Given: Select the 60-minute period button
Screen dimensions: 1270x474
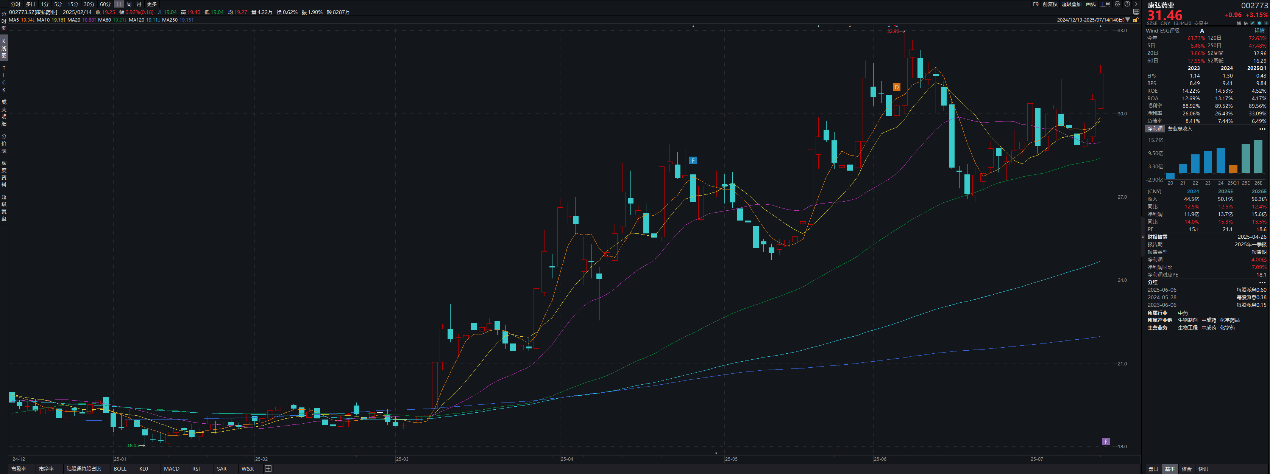Looking at the screenshot, I should [x=104, y=5].
